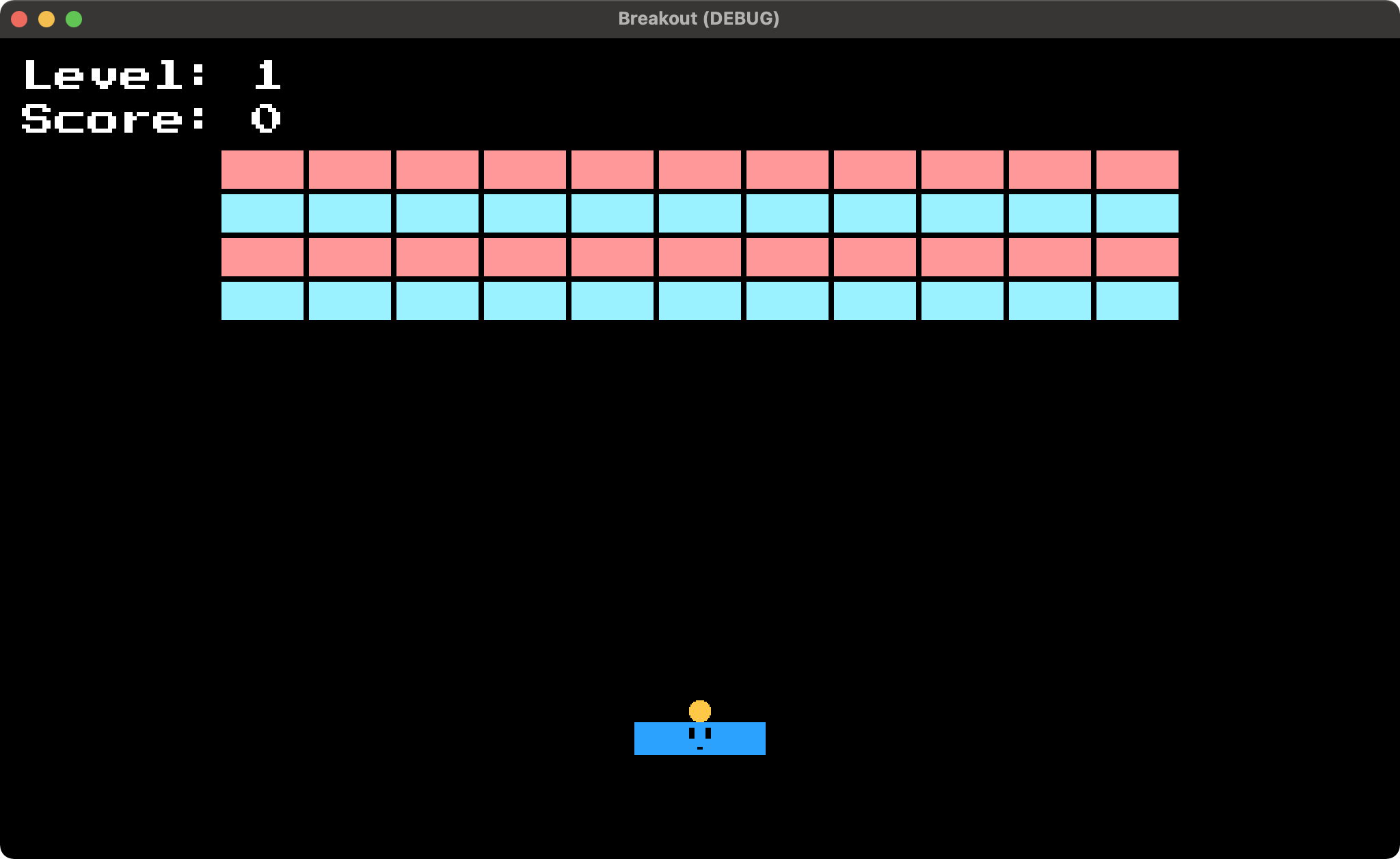Click the last pink brick in top row

pos(1137,170)
